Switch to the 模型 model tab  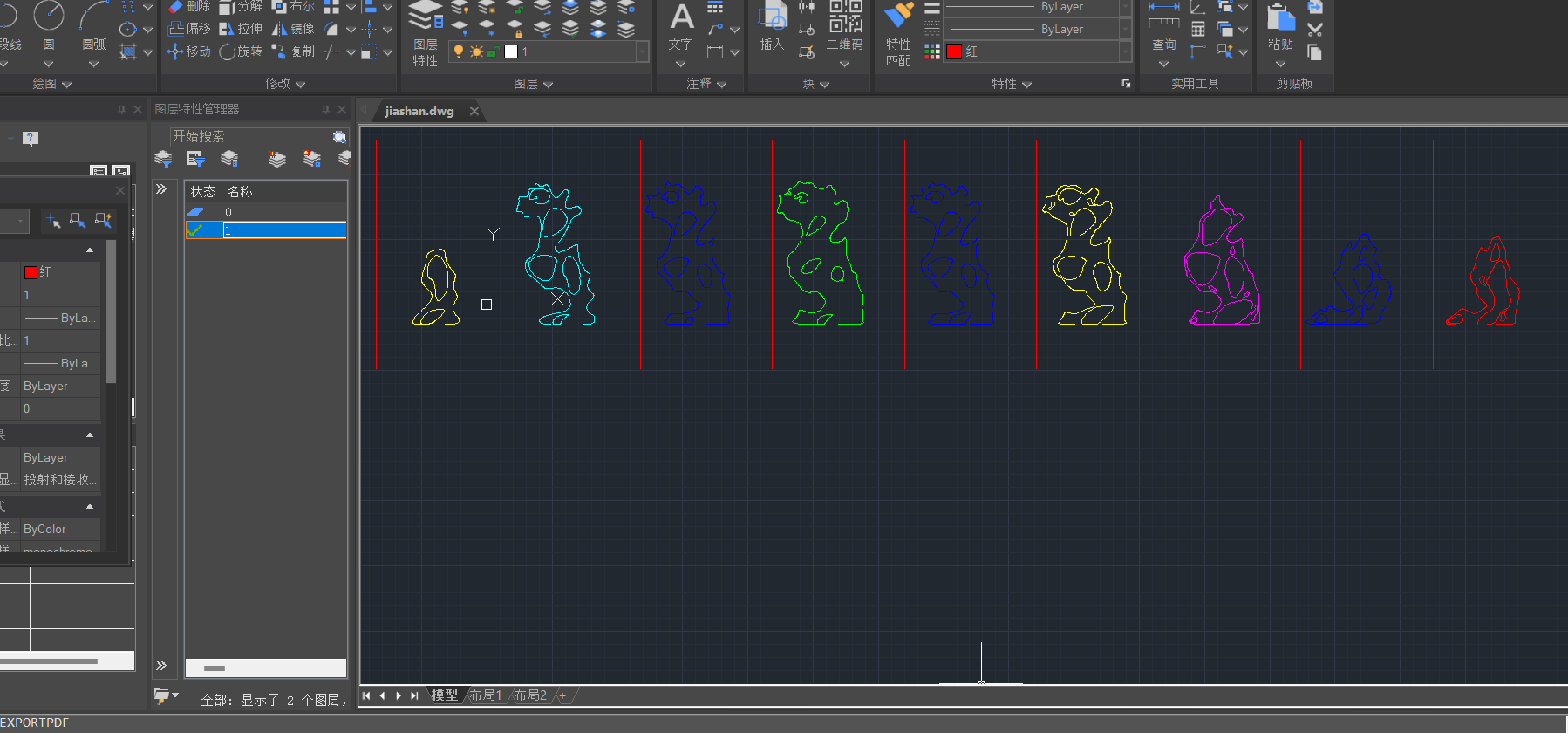[x=444, y=695]
